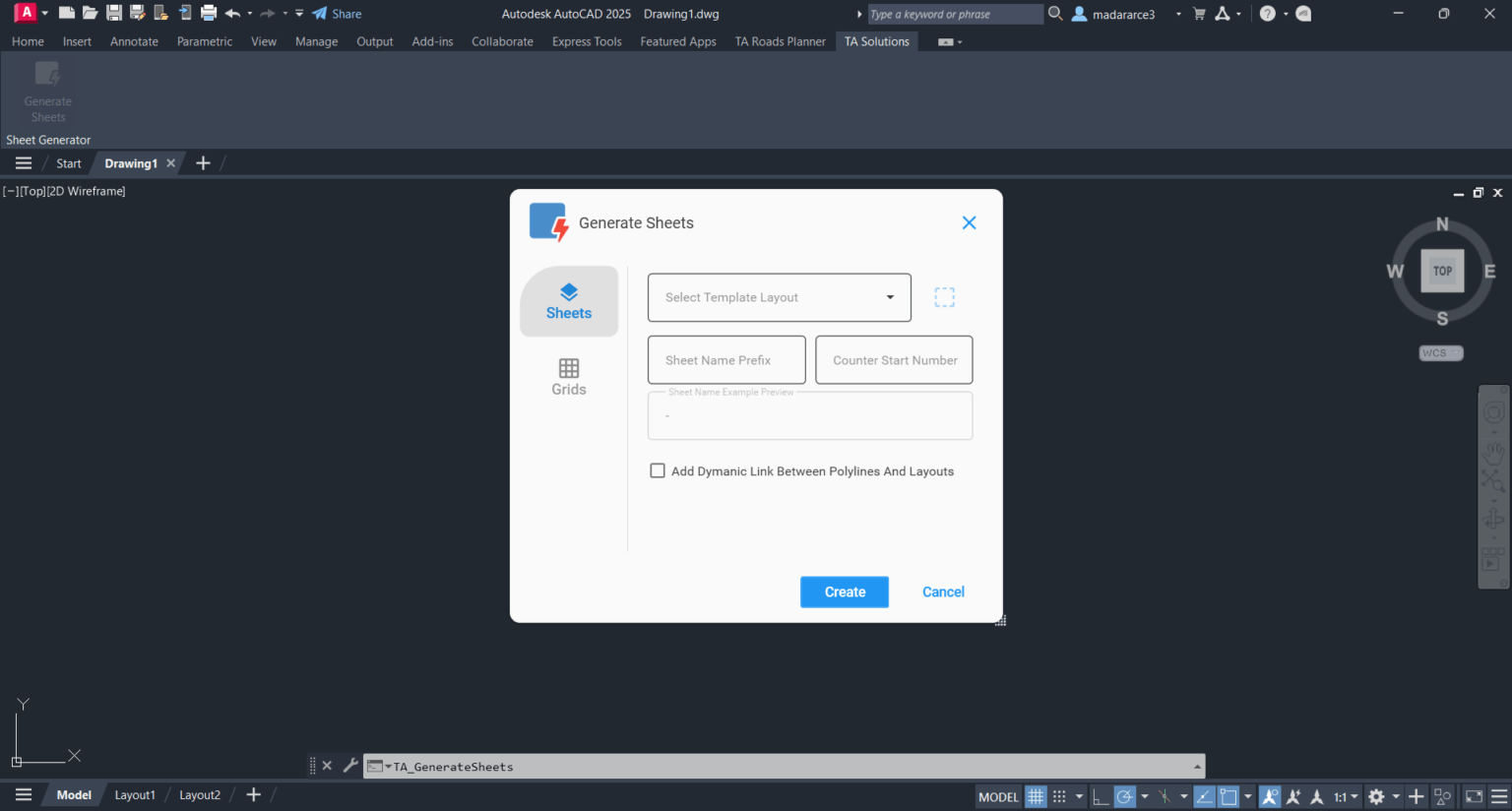This screenshot has height=811, width=1512.
Task: Toggle the drawing grid display in status bar
Action: 1036,796
